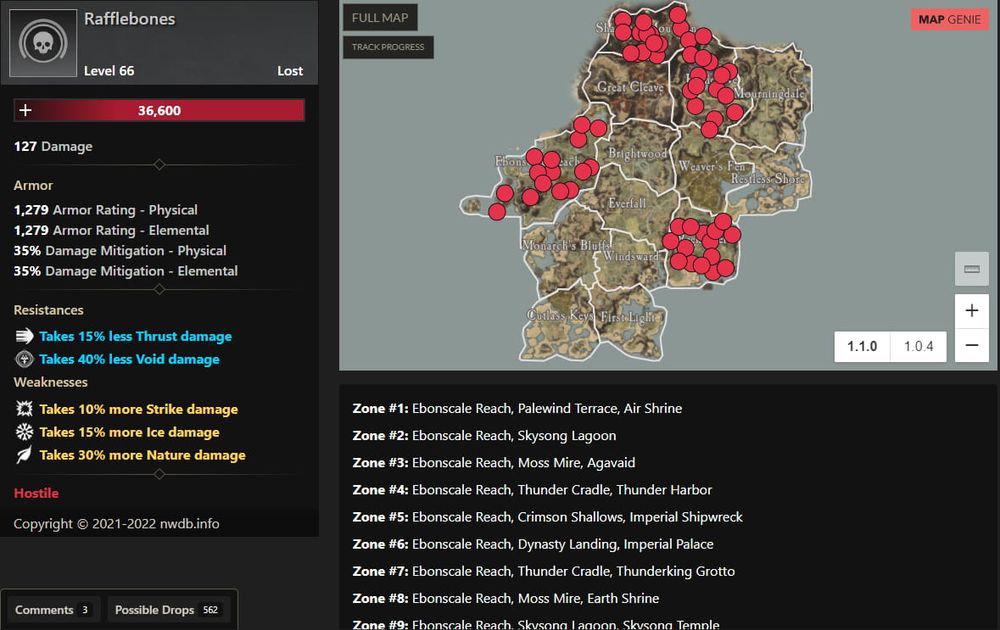Click the Weaver's Fen label on map
Screen dimensions: 1000x630
coord(711,166)
